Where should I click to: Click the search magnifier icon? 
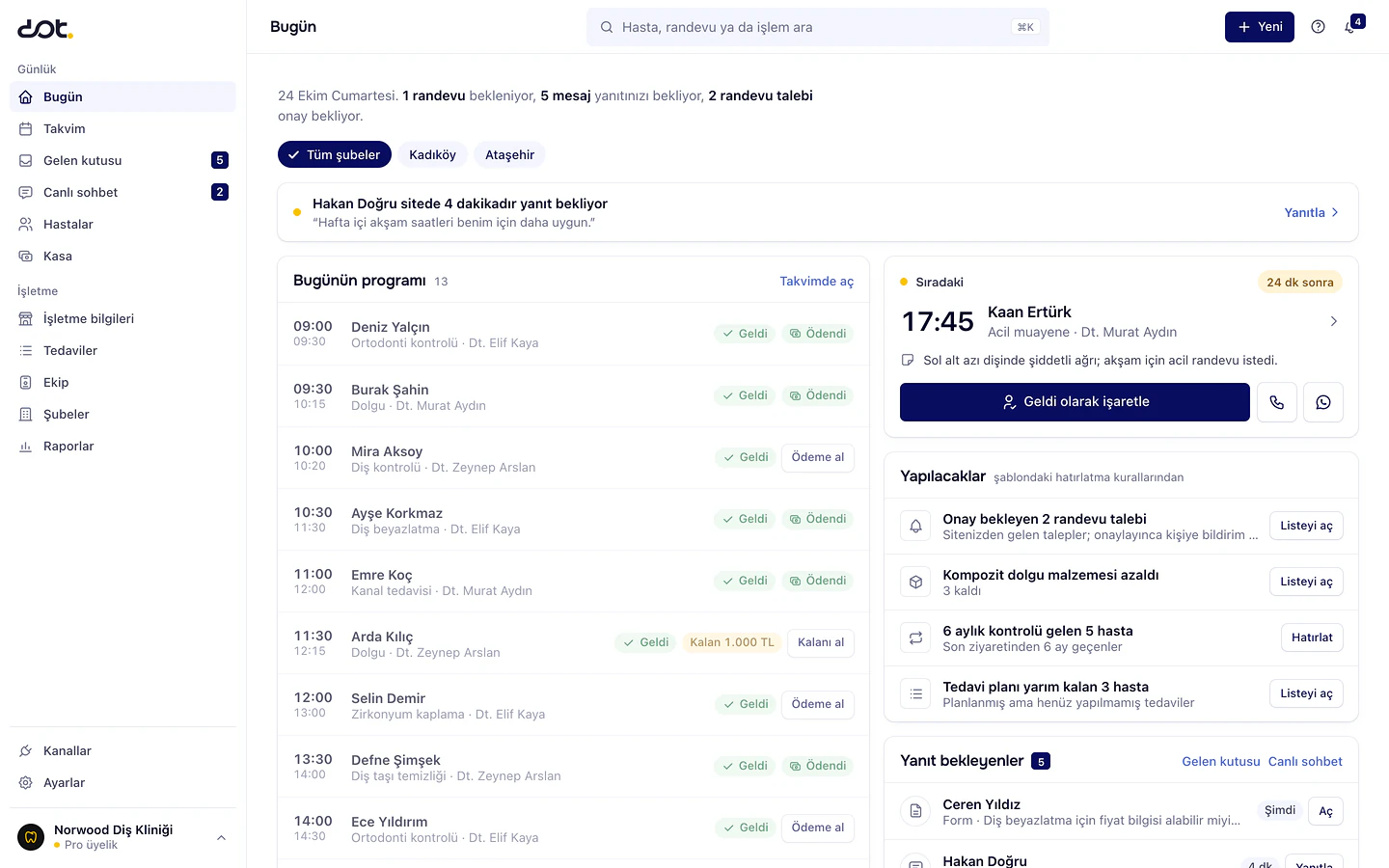(x=607, y=27)
